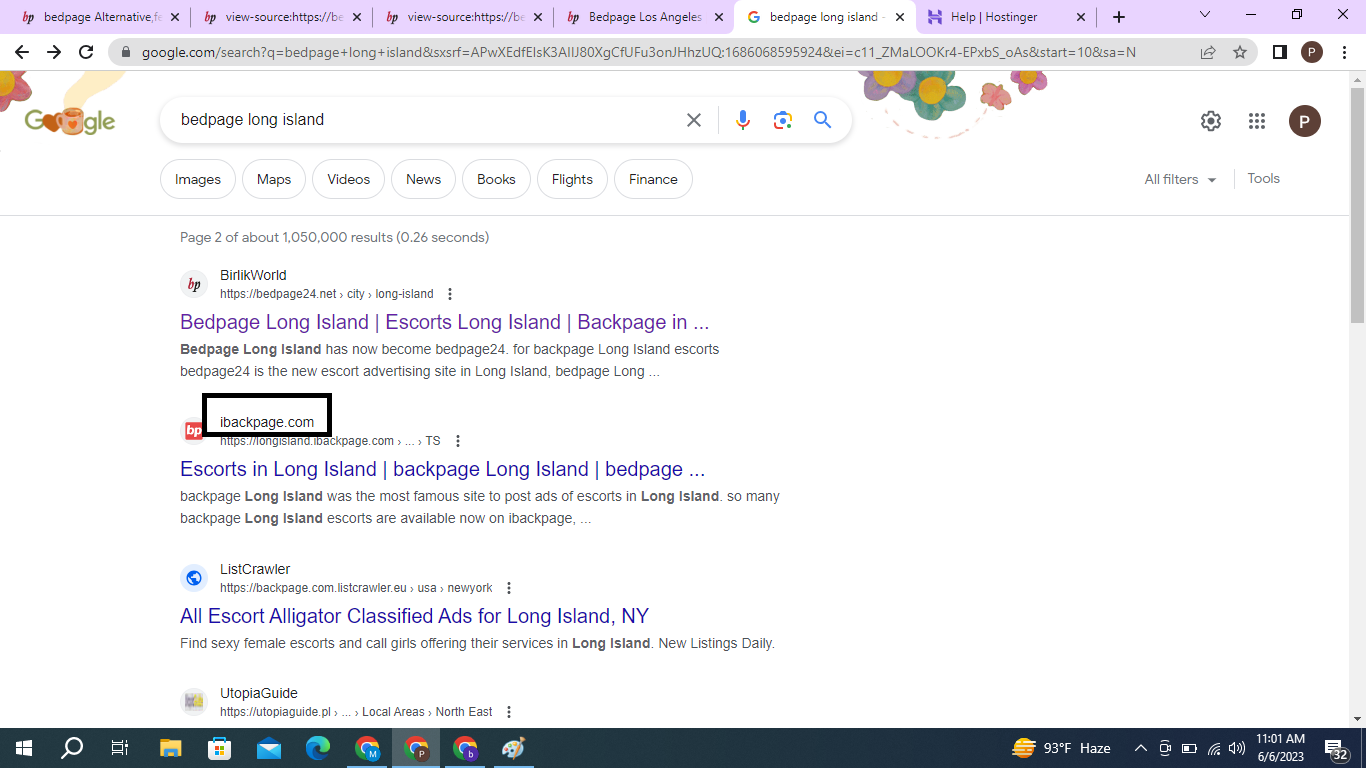Open volume control in system tray

(x=1237, y=748)
